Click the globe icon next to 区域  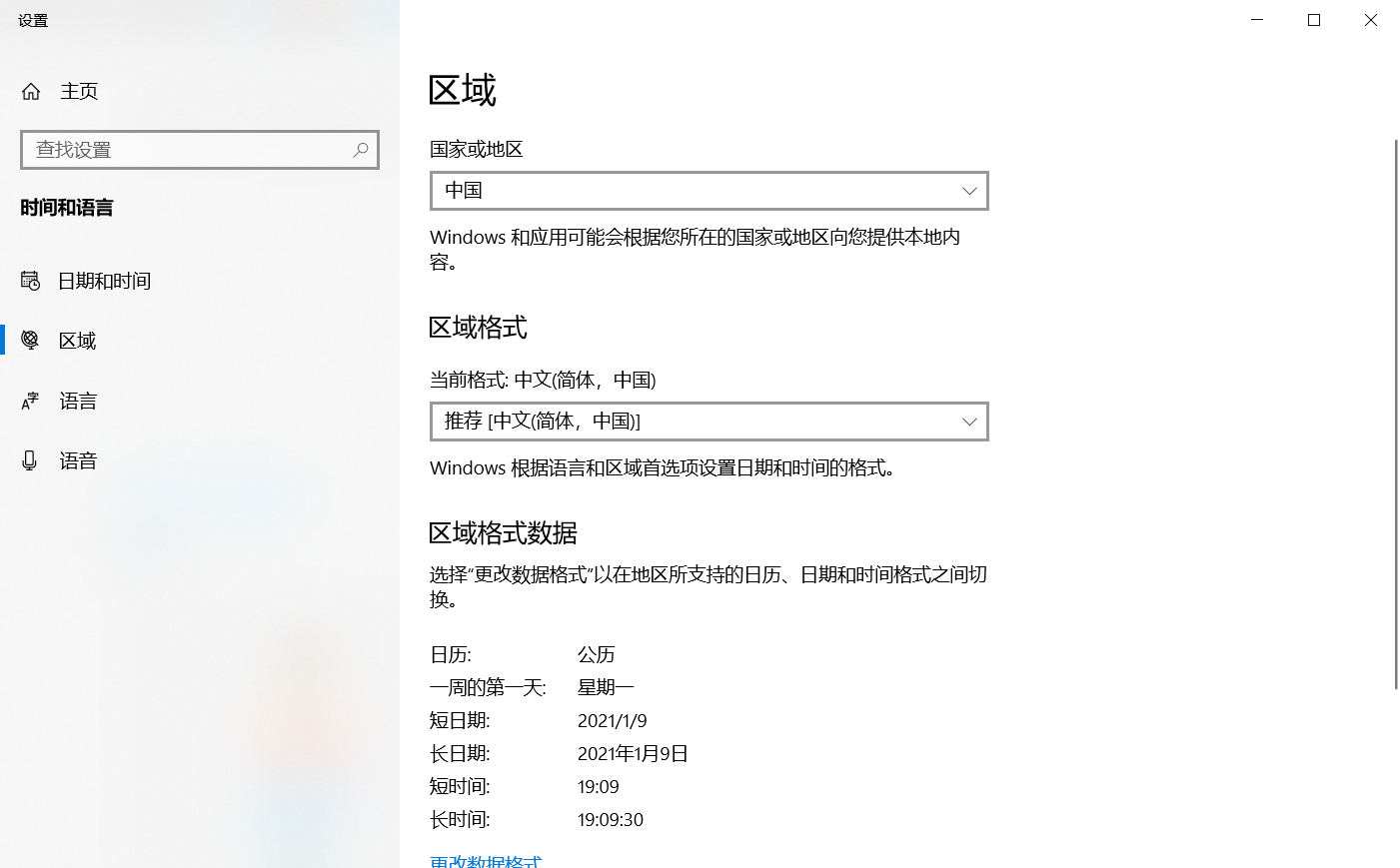[x=31, y=341]
